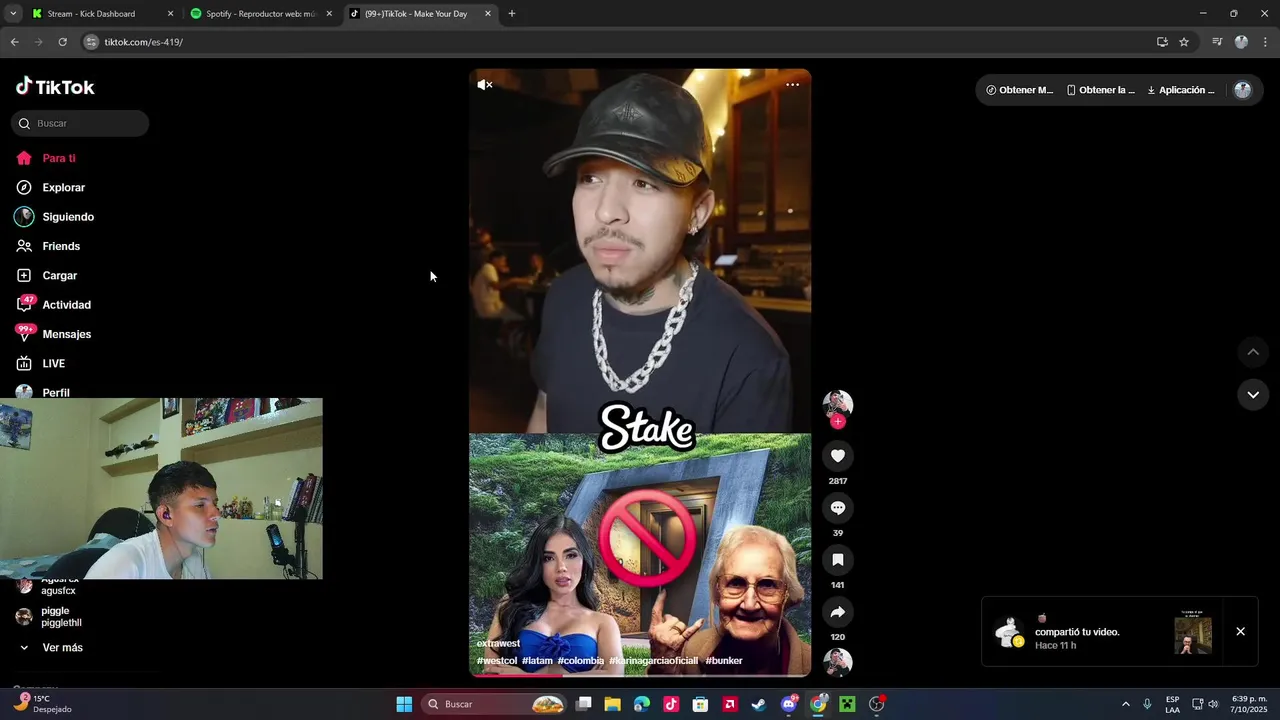1280x720 pixels.
Task: Open Steam from the taskbar
Action: (x=759, y=704)
